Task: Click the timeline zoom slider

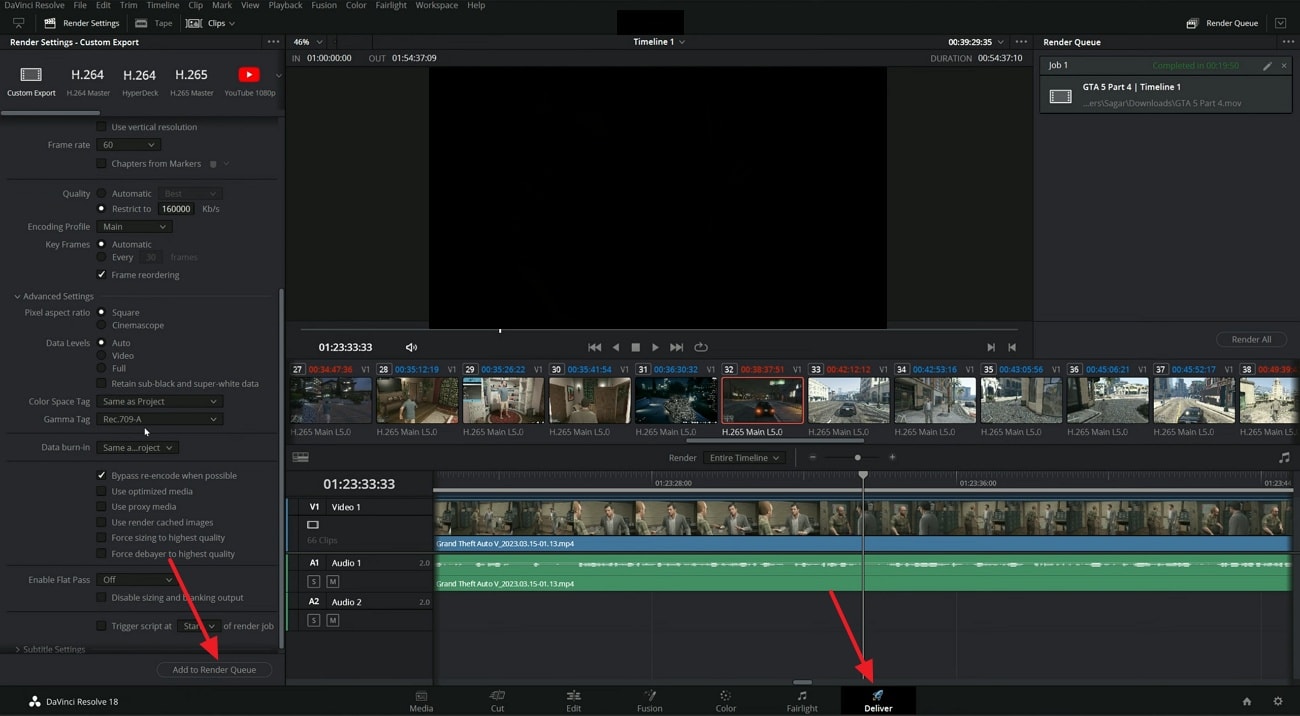Action: tap(857, 457)
